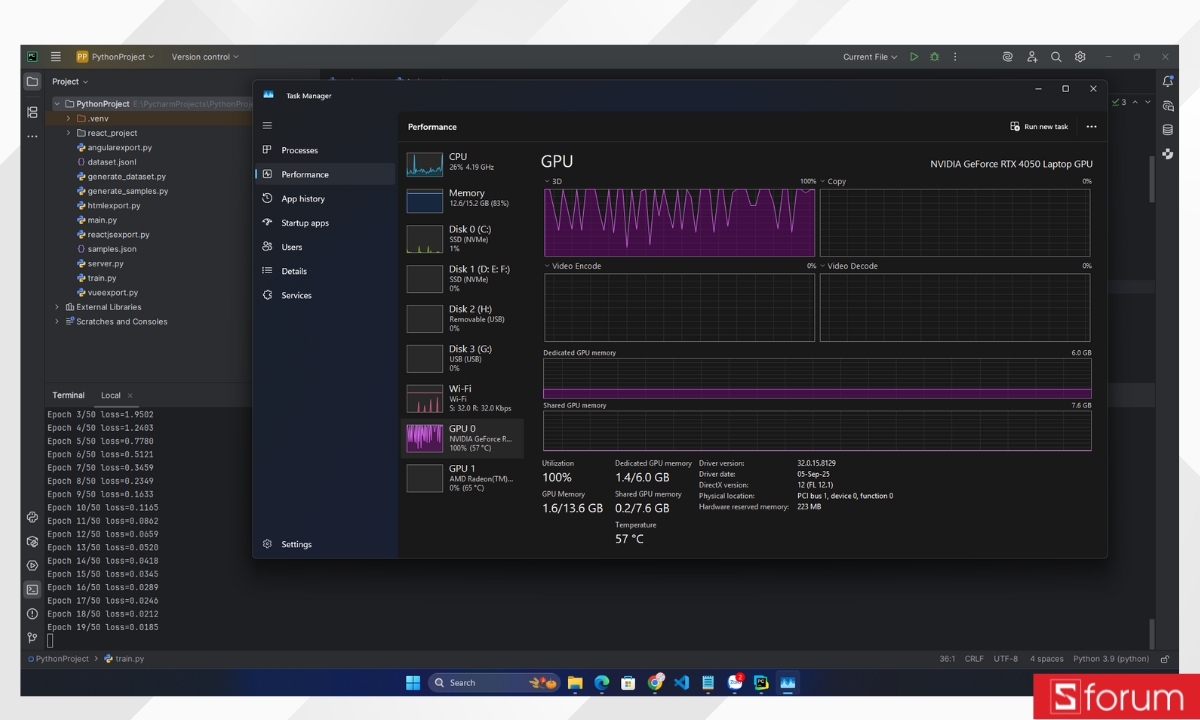Start debugging with the bug icon
1200x720 pixels.
pyautogui.click(x=934, y=57)
